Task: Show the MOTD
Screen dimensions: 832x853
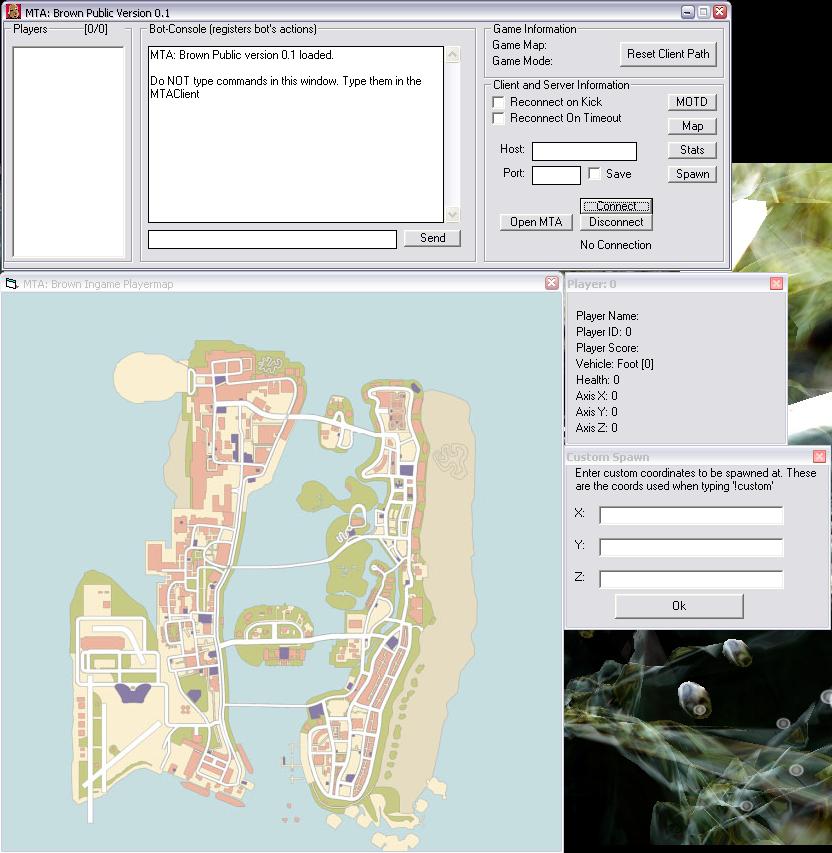Action: [x=692, y=102]
